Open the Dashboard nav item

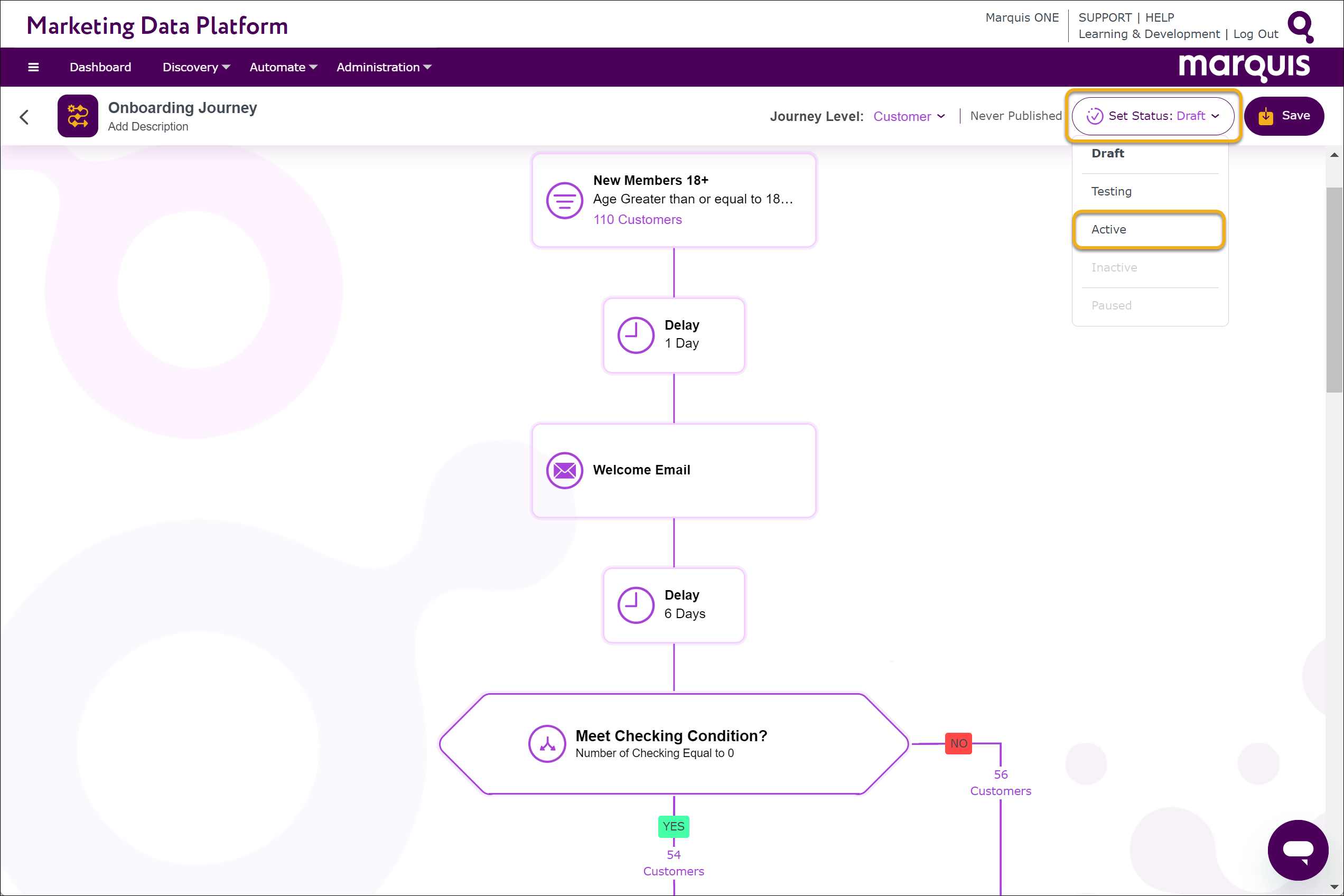pyautogui.click(x=100, y=68)
